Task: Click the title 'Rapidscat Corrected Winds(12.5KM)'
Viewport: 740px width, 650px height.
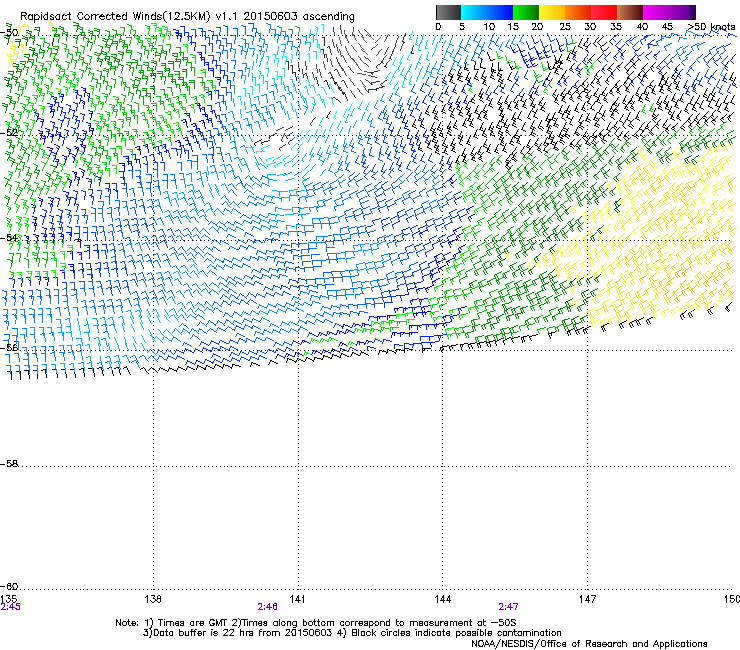Action: [115, 16]
